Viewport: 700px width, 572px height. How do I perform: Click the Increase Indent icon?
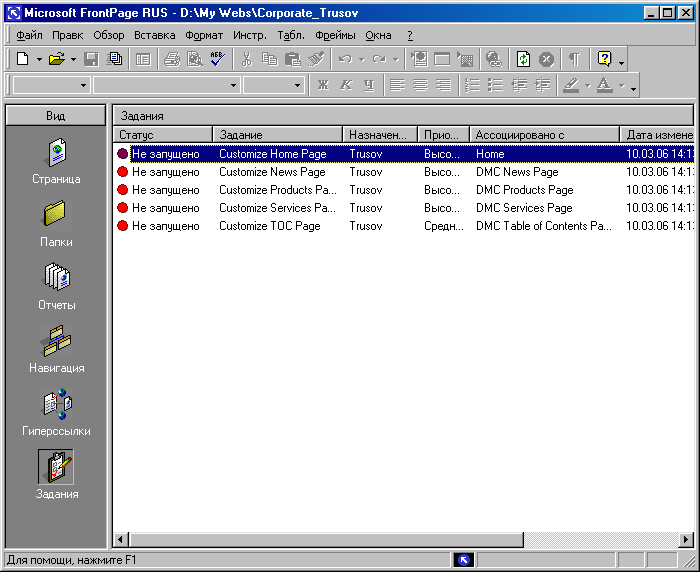pyautogui.click(x=542, y=85)
